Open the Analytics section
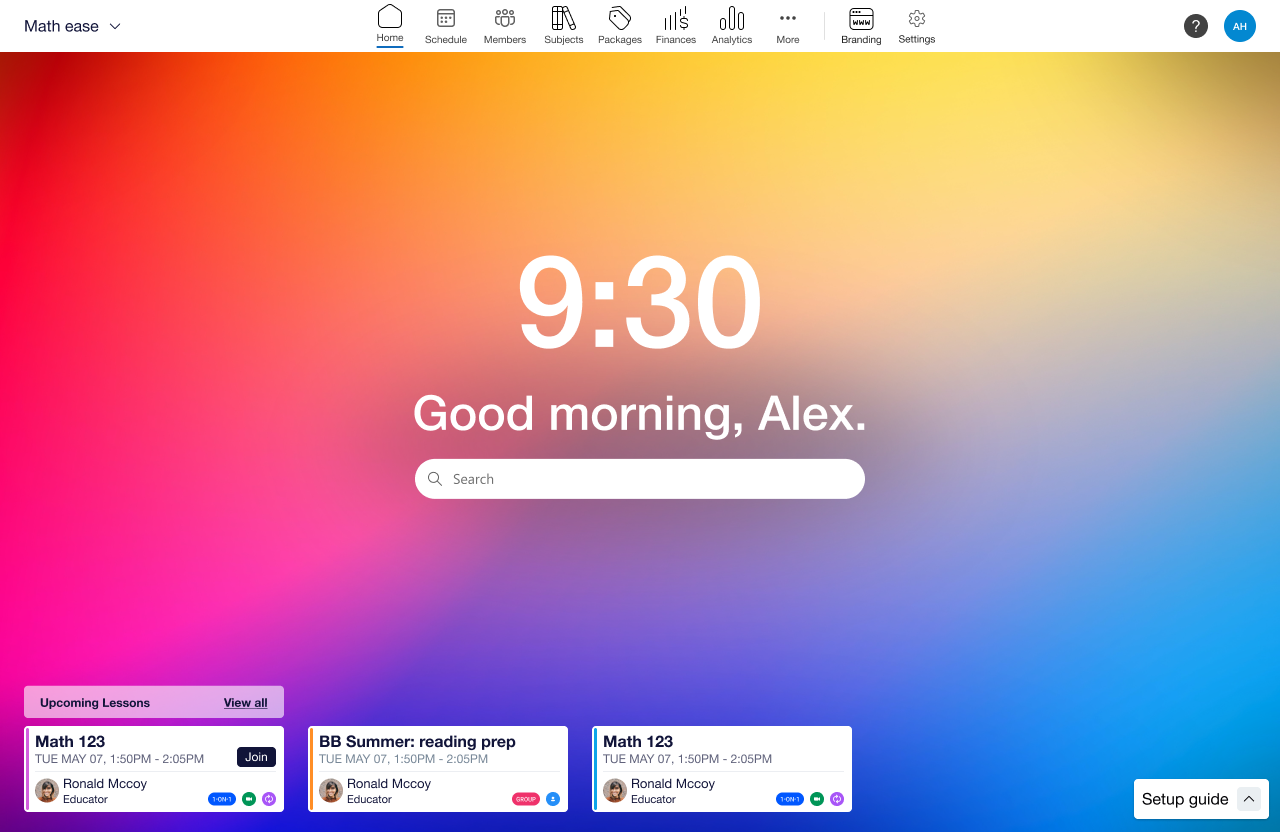The image size is (1280, 832). click(x=731, y=25)
